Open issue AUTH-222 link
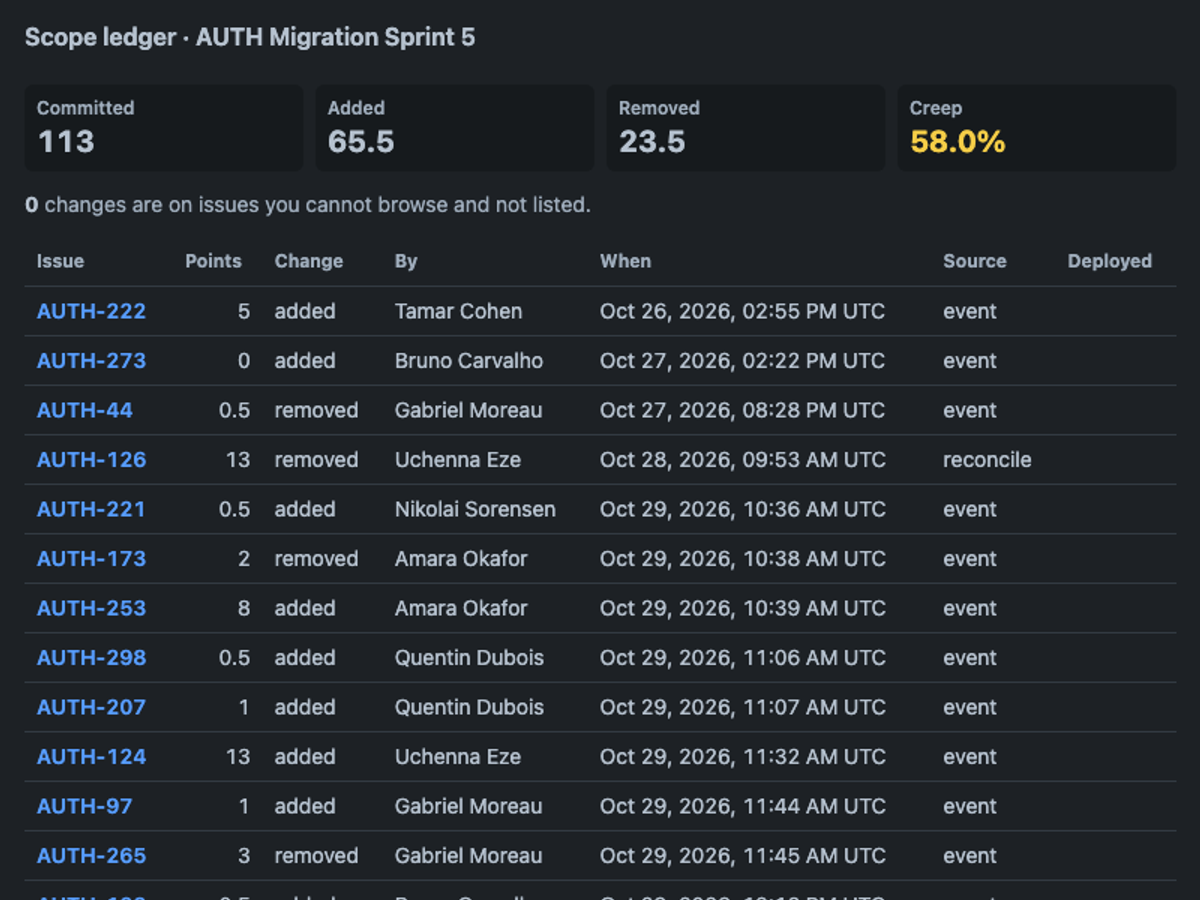1200x900 pixels. pos(91,311)
